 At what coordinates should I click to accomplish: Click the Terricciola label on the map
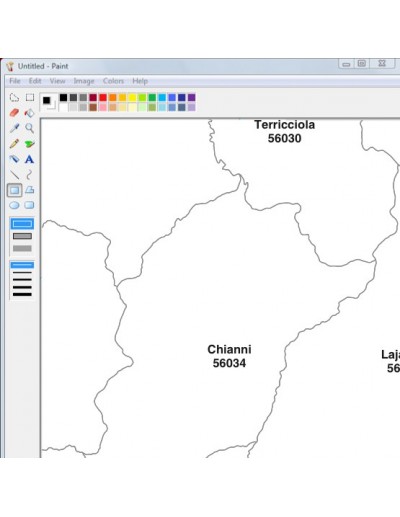click(x=285, y=125)
